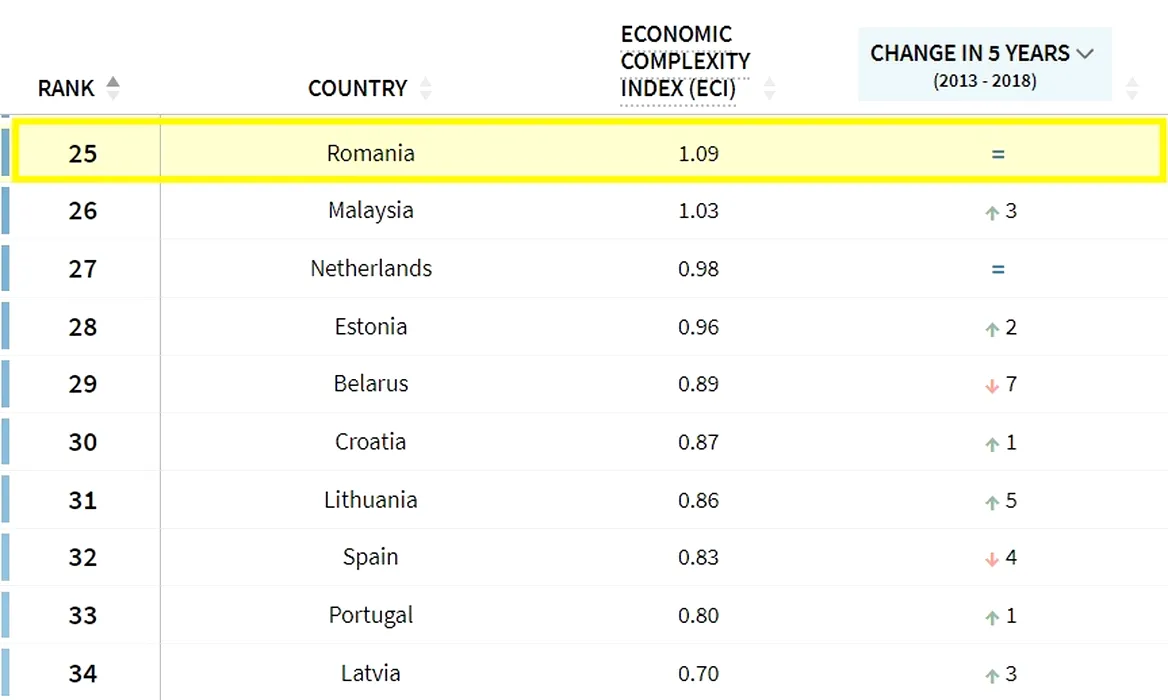Select the Portugal row's 0.80 ECI value

(698, 615)
